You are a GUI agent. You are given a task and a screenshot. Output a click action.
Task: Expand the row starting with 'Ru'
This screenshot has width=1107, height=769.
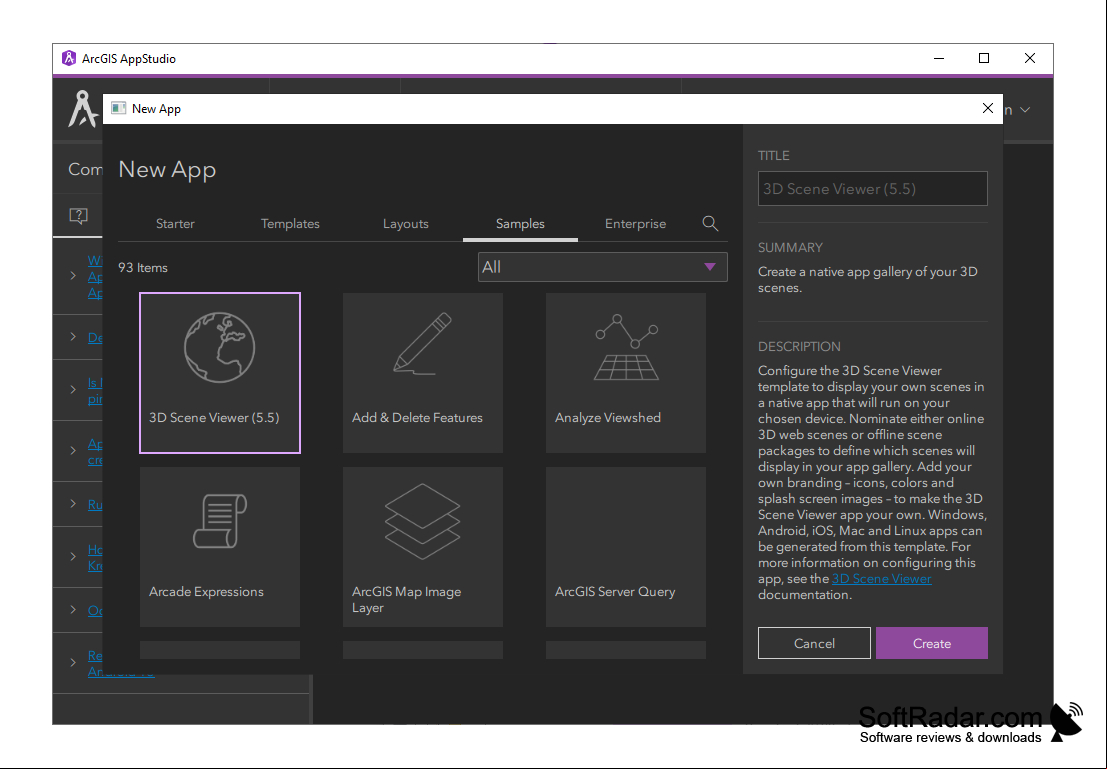(73, 503)
